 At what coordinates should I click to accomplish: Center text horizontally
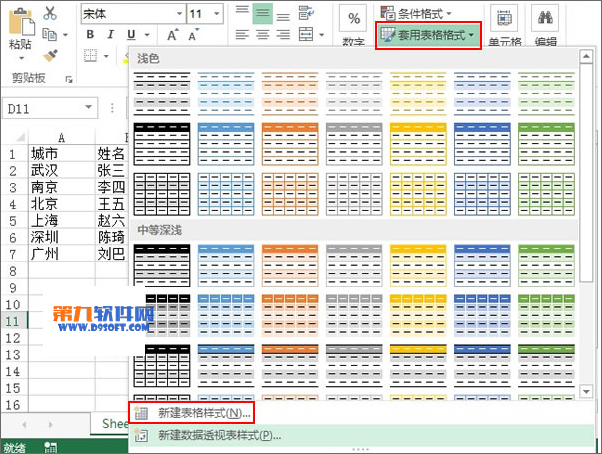263,35
